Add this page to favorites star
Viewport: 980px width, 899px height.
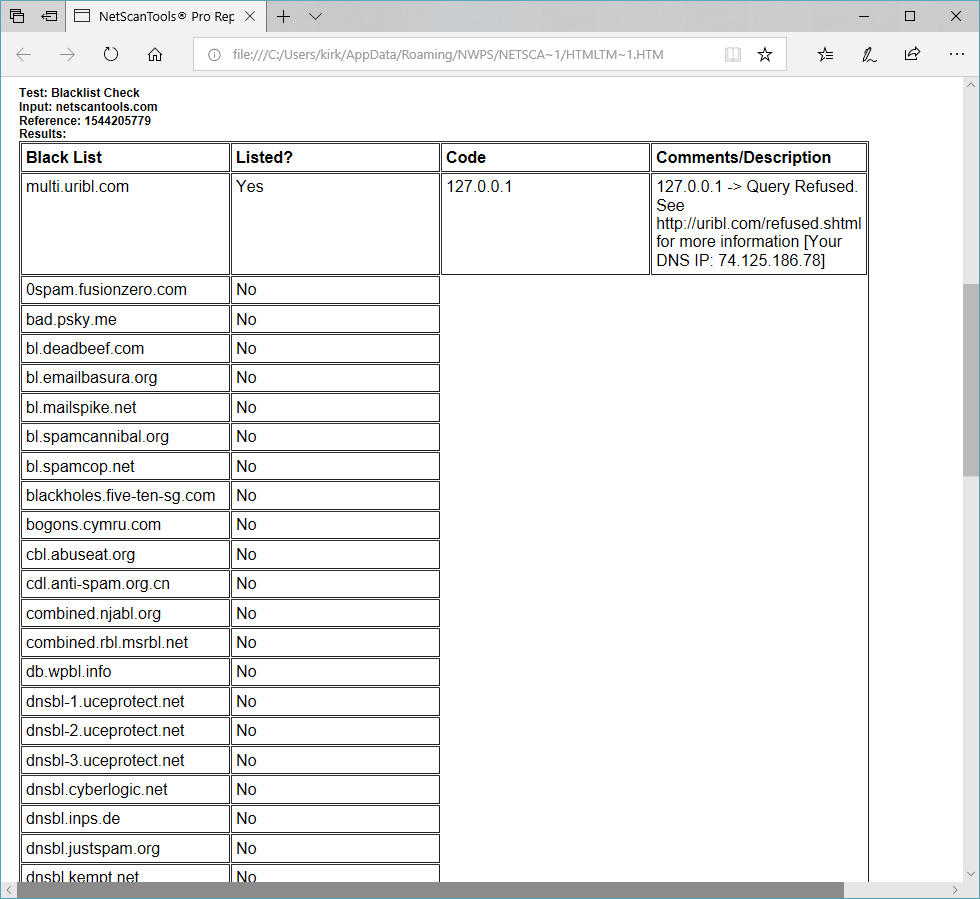pos(764,54)
